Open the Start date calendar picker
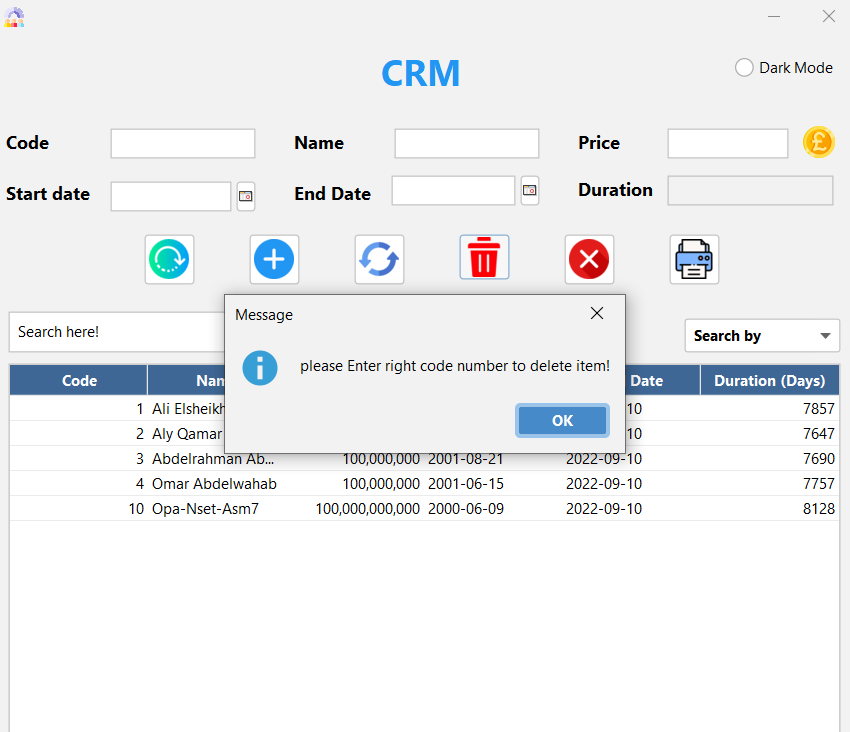The width and height of the screenshot is (850, 732). 246,196
